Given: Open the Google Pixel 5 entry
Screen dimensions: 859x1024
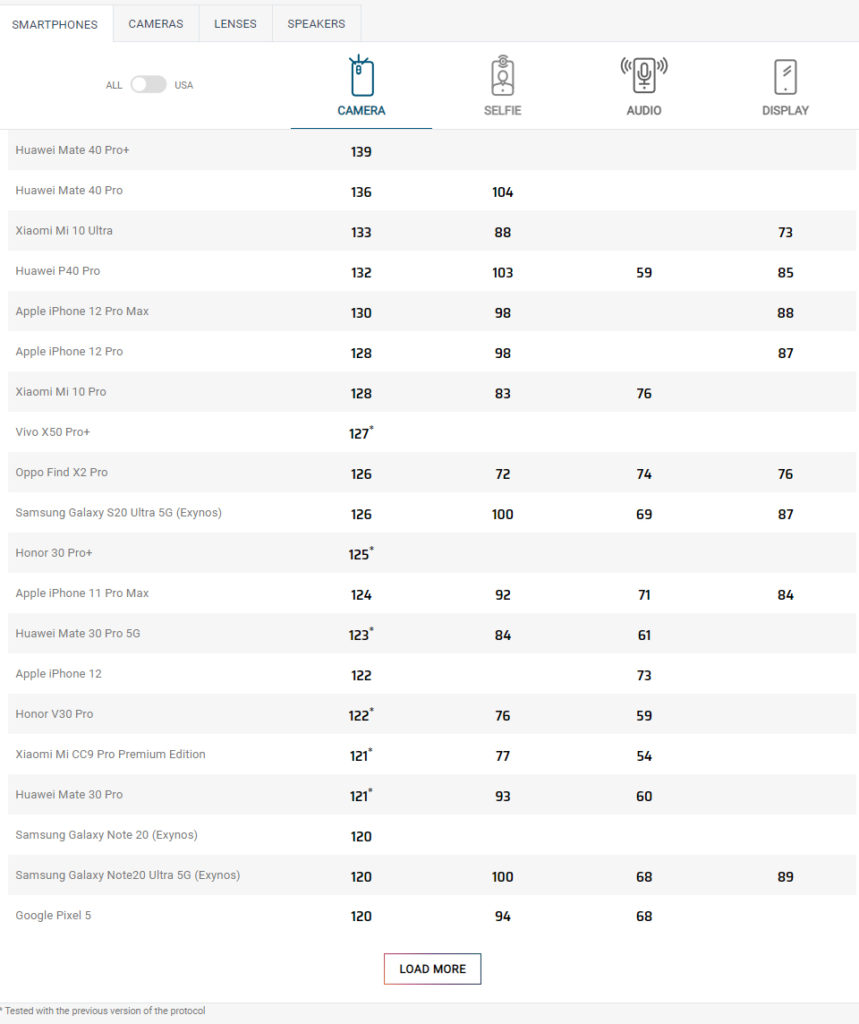Looking at the screenshot, I should pyautogui.click(x=53, y=915).
